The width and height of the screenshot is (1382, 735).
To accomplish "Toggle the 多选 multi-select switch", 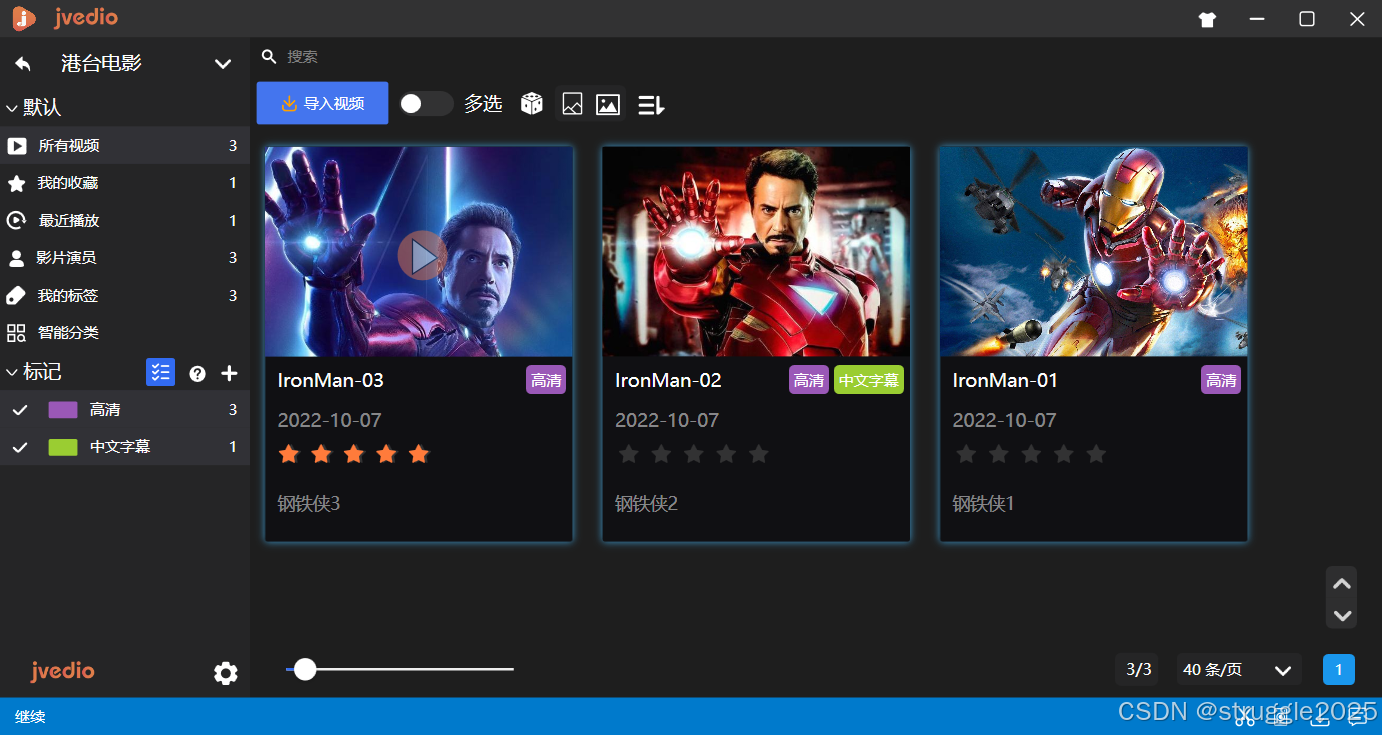I will point(426,104).
